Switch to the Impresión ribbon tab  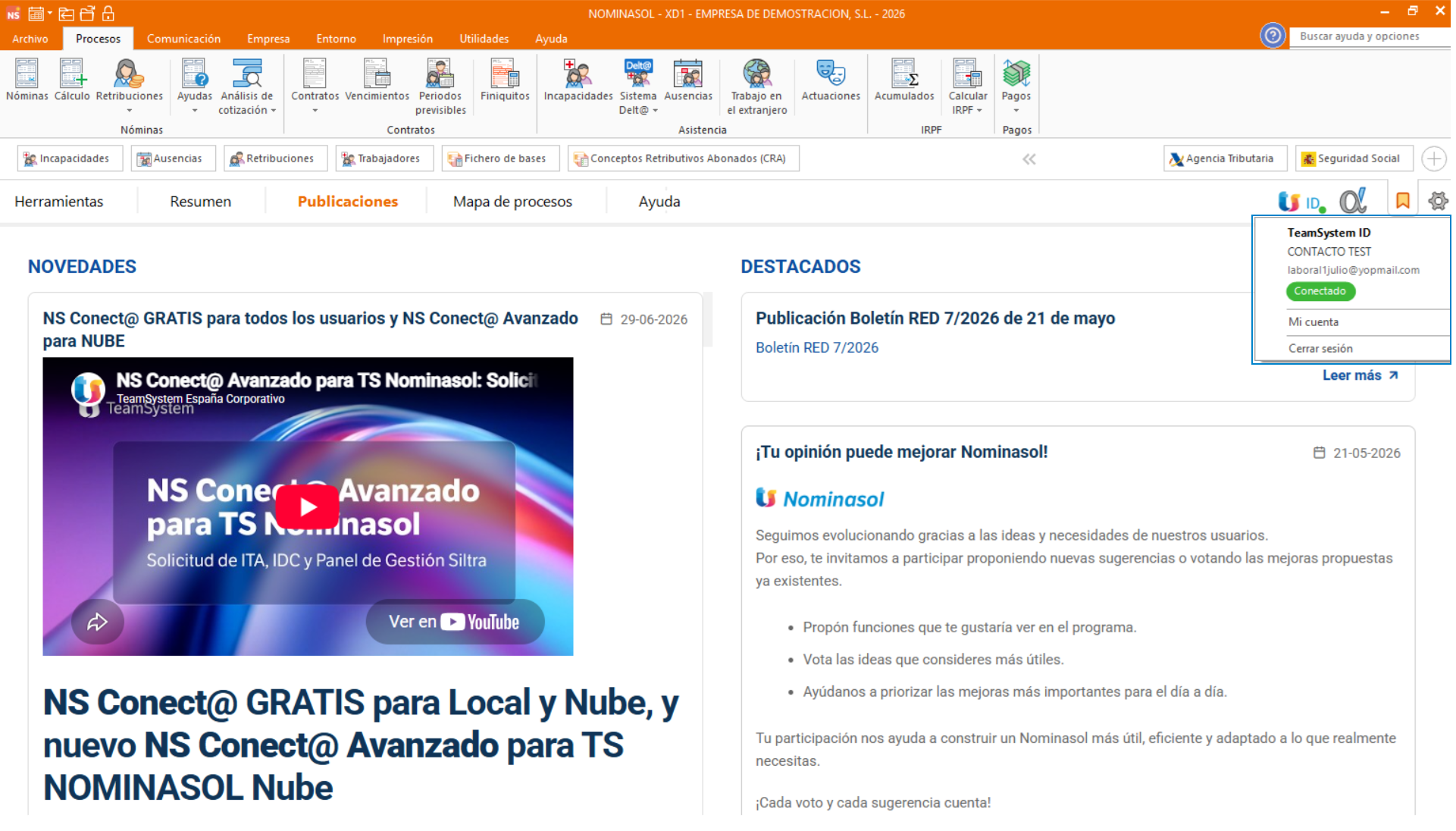click(x=408, y=39)
